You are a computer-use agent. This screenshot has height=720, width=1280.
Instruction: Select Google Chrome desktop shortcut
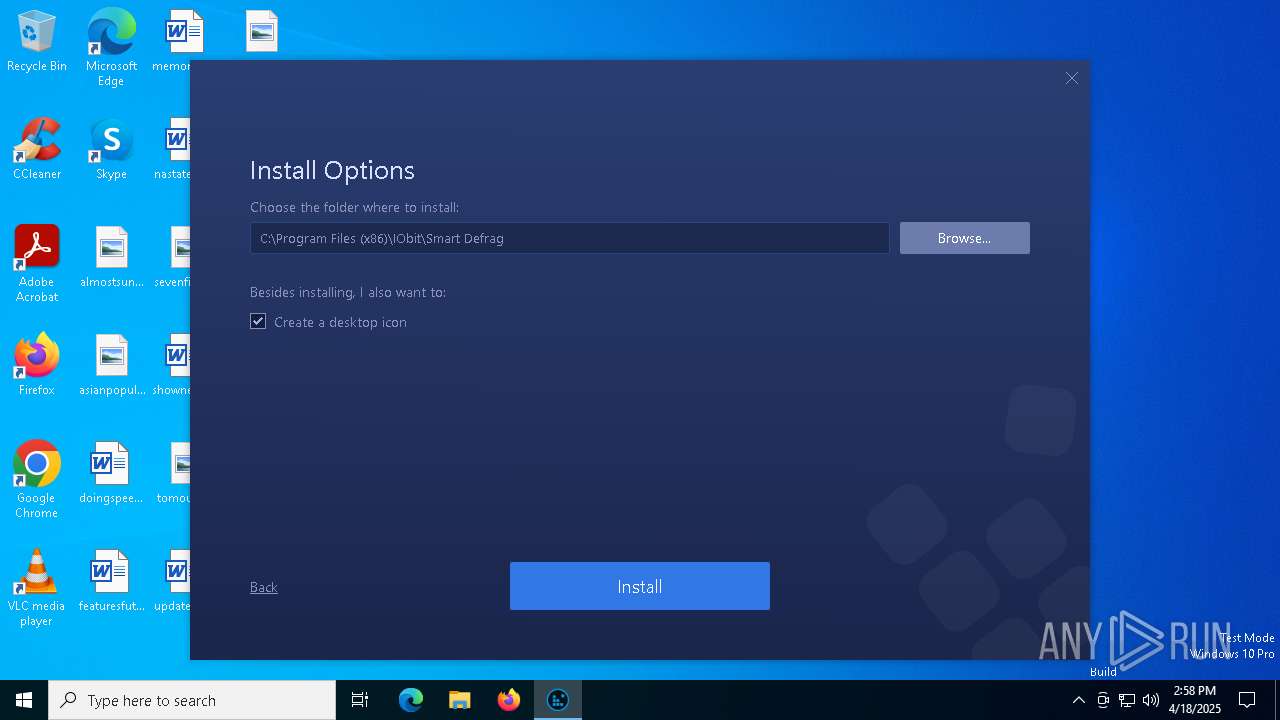pos(37,480)
